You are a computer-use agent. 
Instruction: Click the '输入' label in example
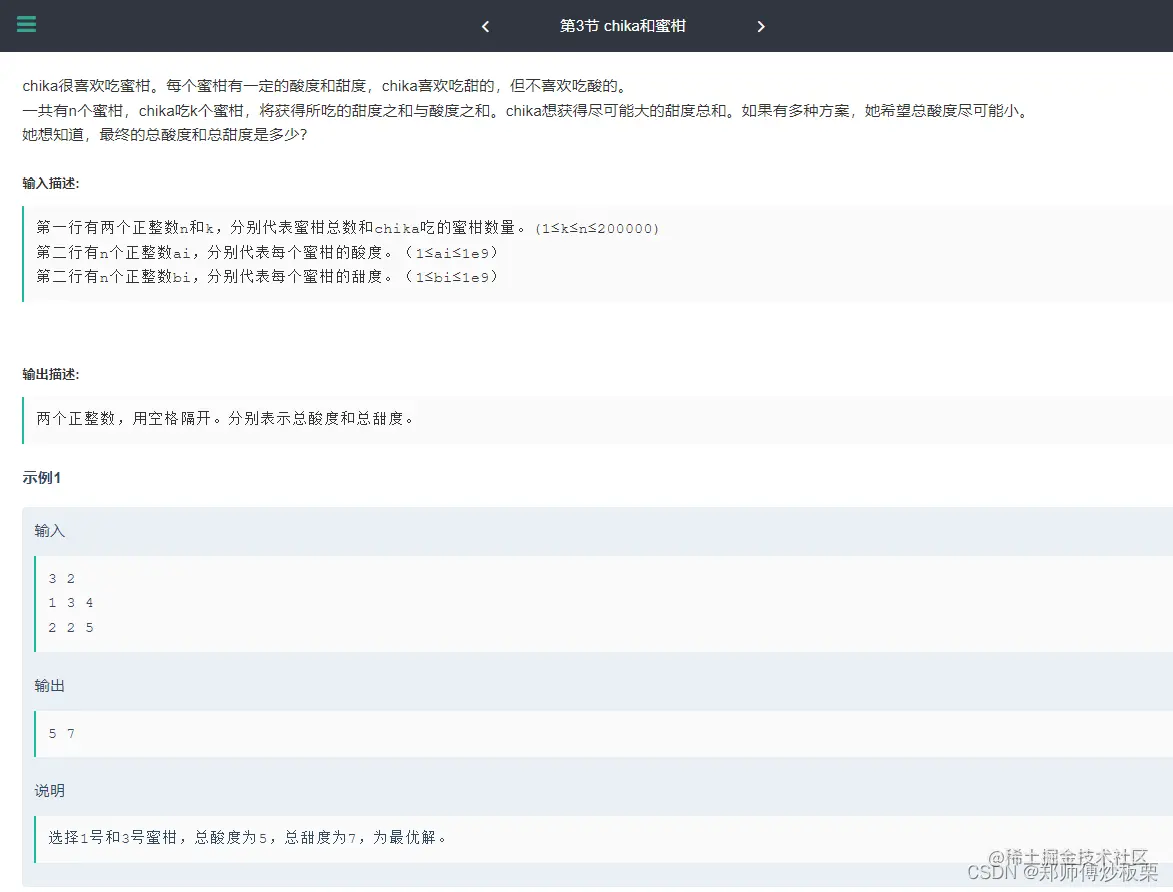49,531
